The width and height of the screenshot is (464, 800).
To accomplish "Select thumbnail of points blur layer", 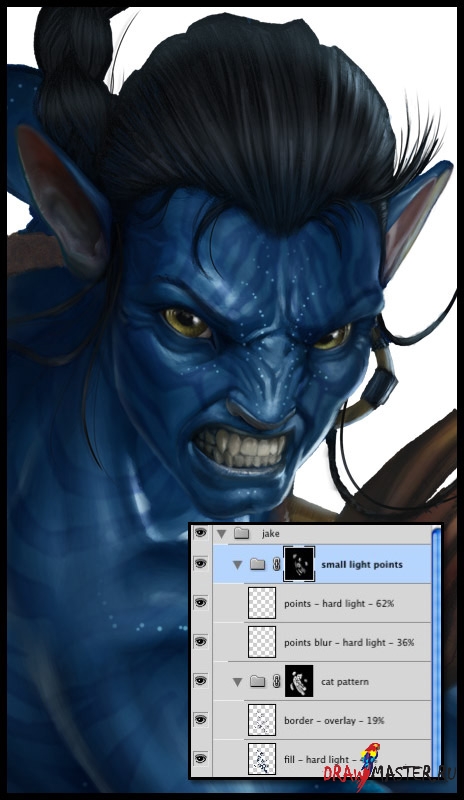I will click(262, 642).
